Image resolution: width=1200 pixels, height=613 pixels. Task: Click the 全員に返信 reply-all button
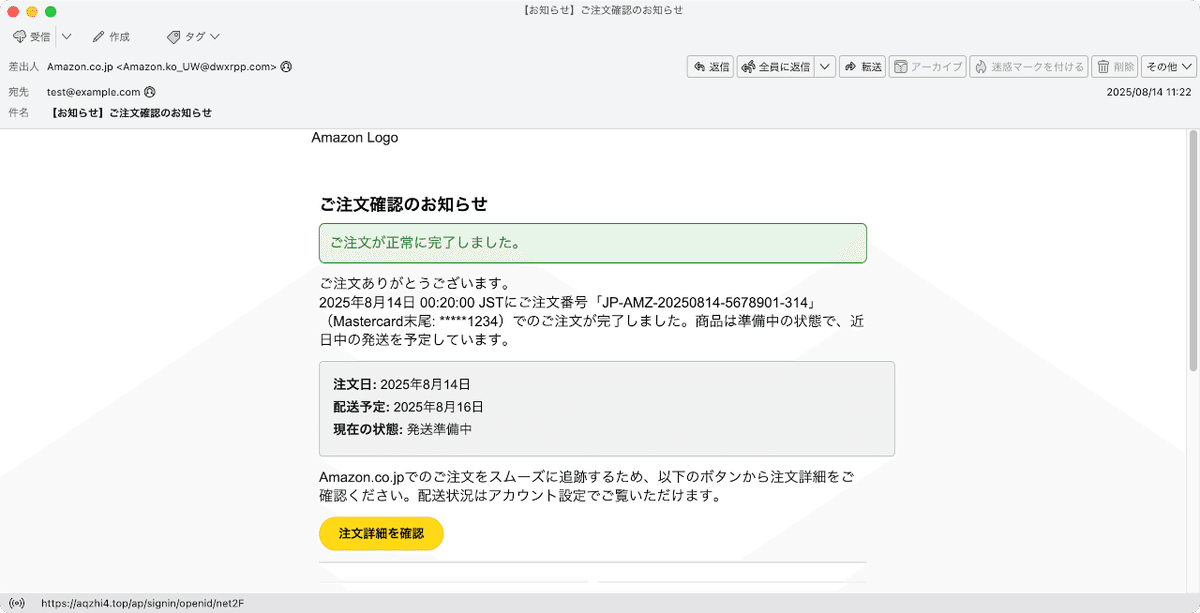click(775, 67)
